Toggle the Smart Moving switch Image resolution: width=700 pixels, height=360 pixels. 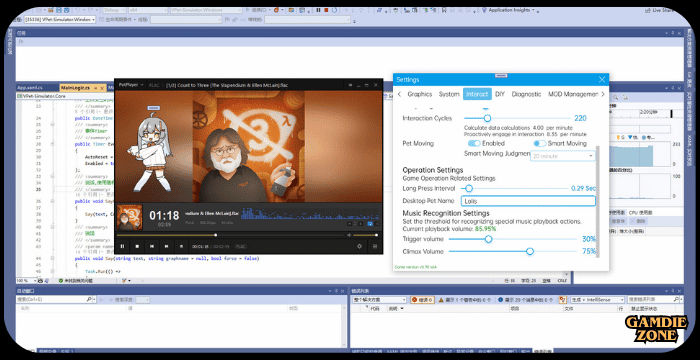[x=539, y=143]
